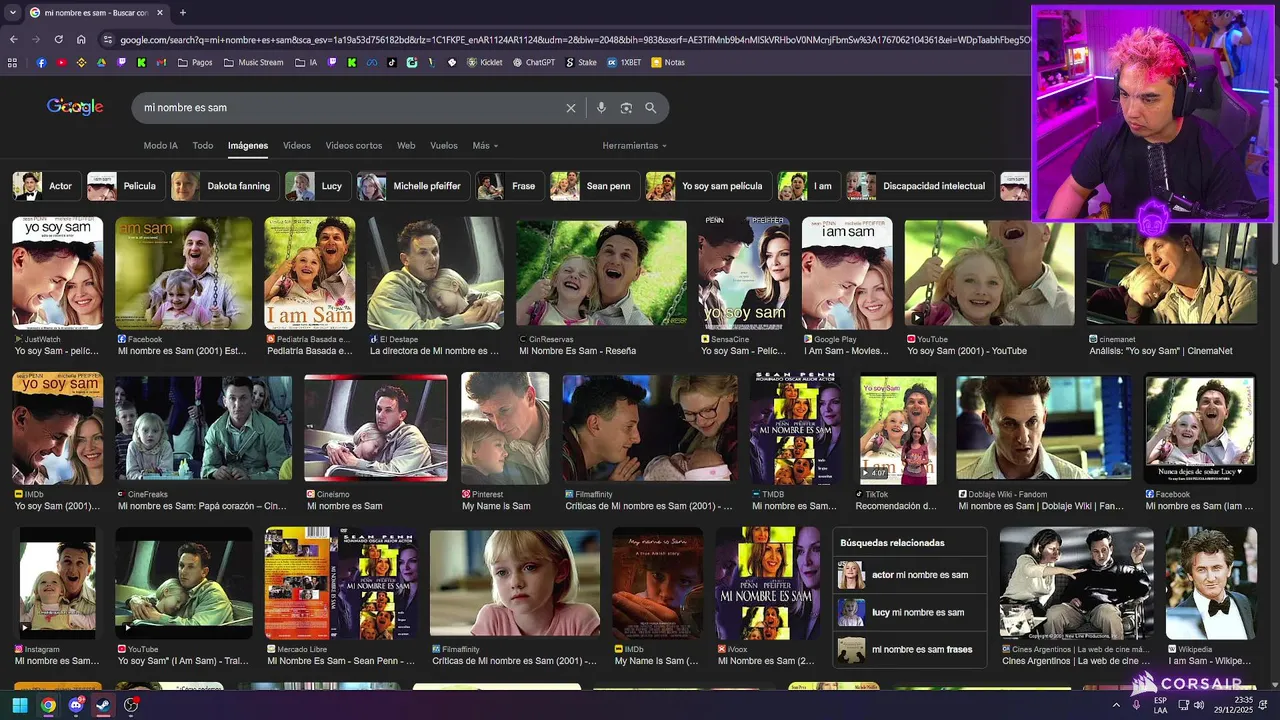Screen dimensions: 1280x720
Task: Open the Binance bookmark icon
Action: 81,62
